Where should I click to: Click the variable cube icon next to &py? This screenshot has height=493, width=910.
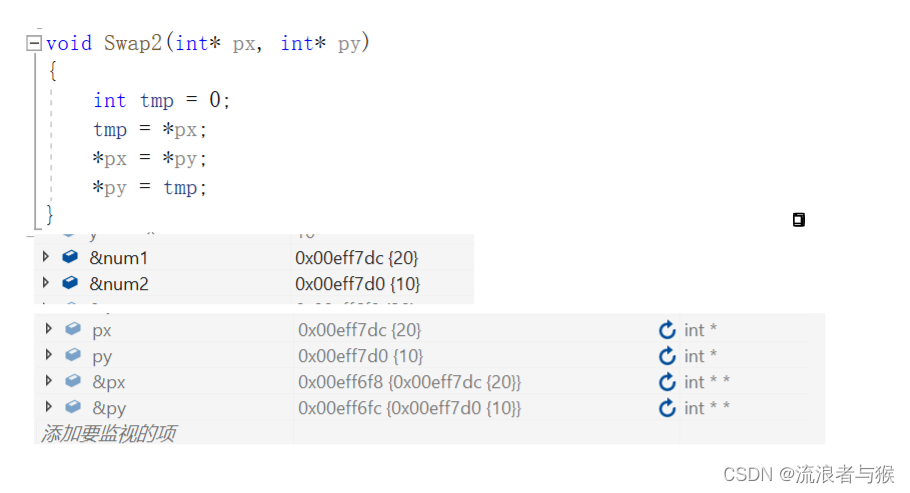73,406
